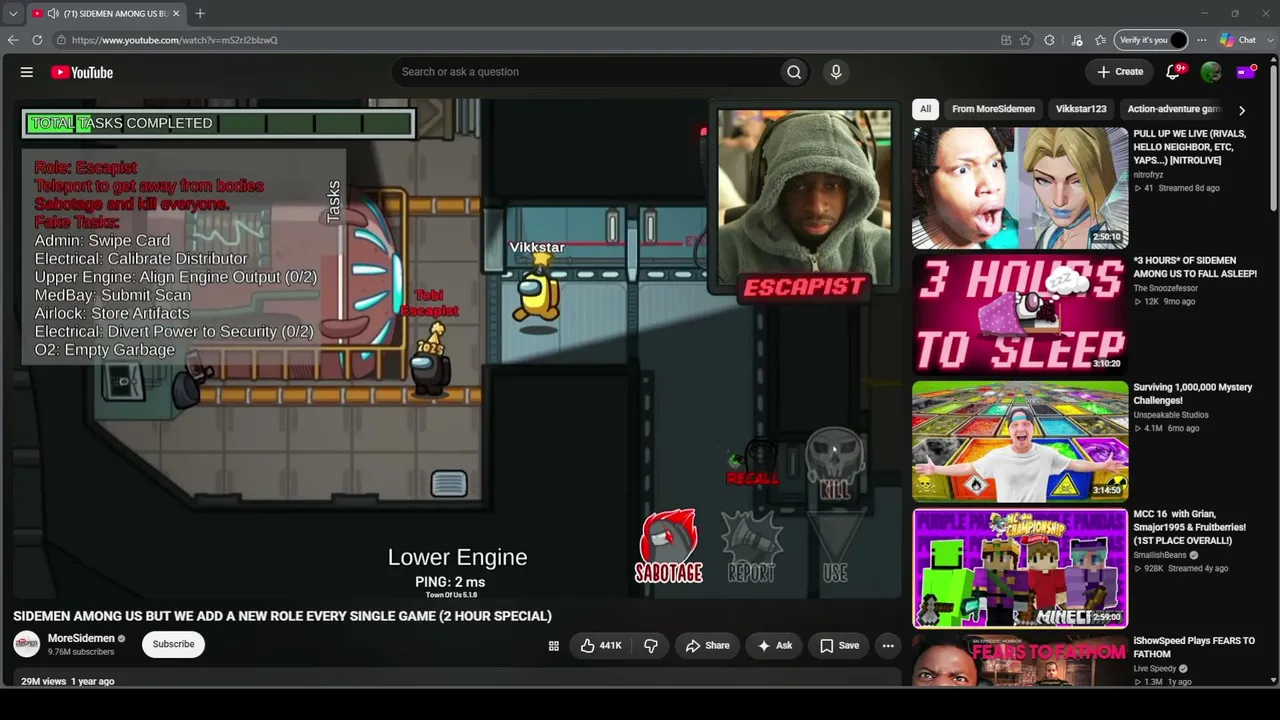
Task: Open the MoreSidemen channel name link
Action: pyautogui.click(x=81, y=638)
